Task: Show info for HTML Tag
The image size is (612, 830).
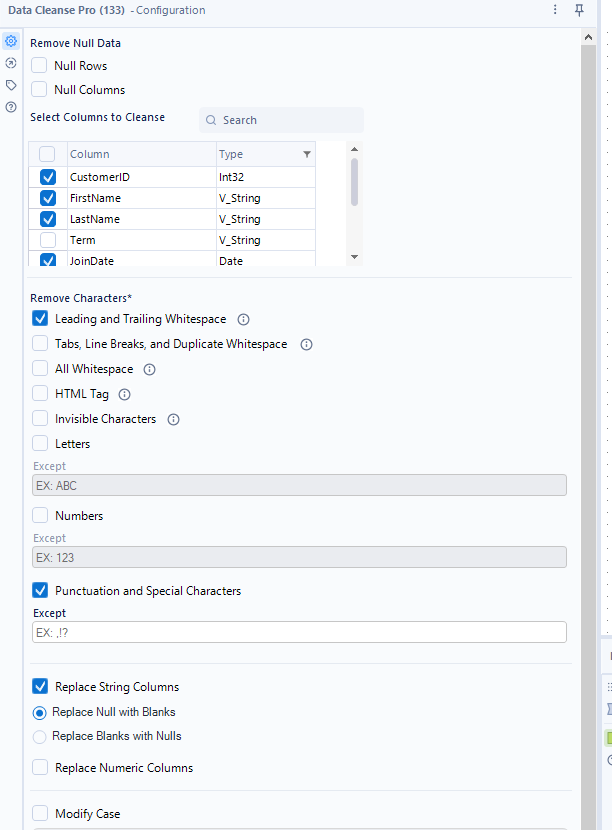Action: pyautogui.click(x=124, y=394)
